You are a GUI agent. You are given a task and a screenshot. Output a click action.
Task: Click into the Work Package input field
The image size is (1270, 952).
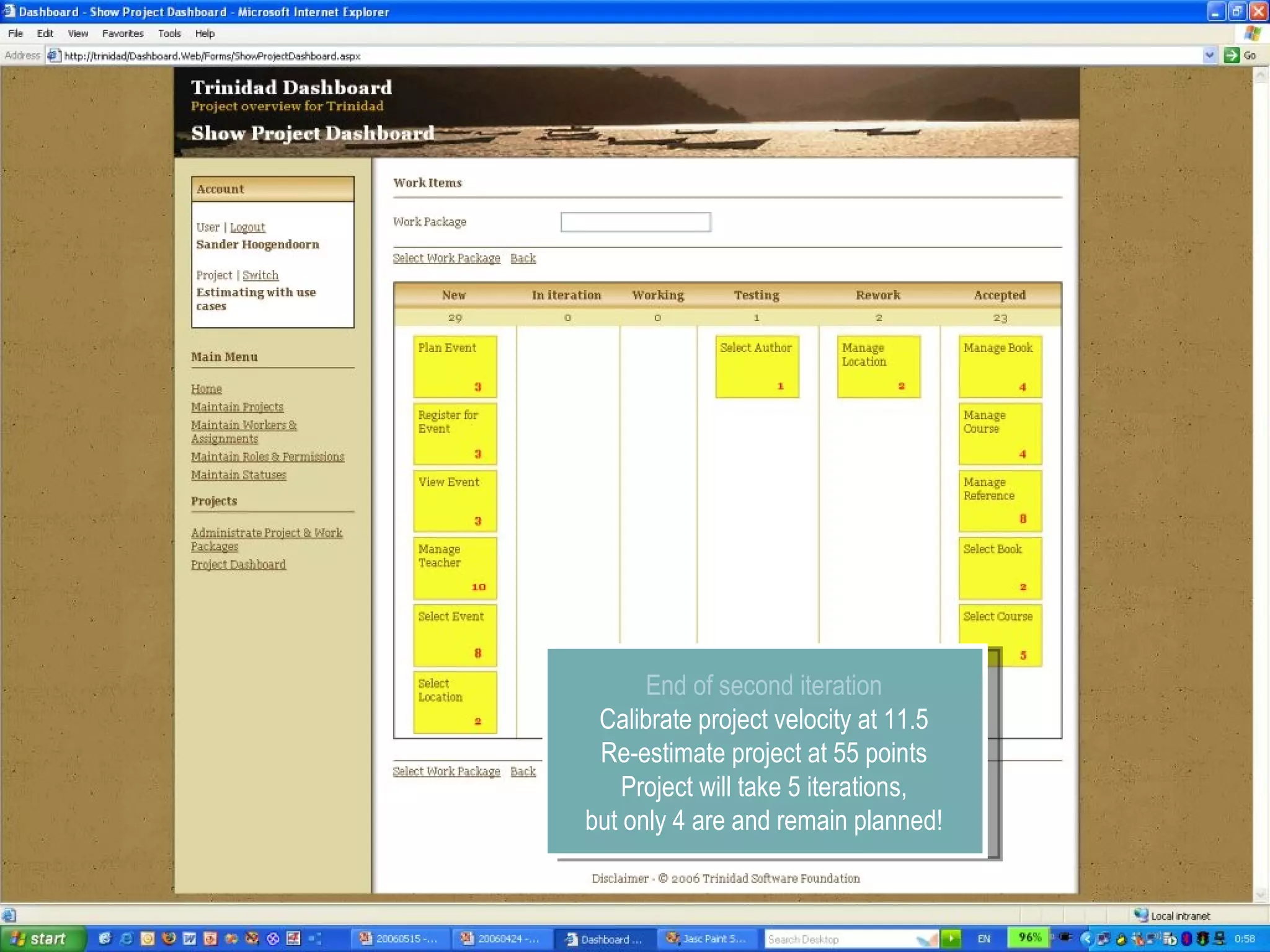point(635,222)
